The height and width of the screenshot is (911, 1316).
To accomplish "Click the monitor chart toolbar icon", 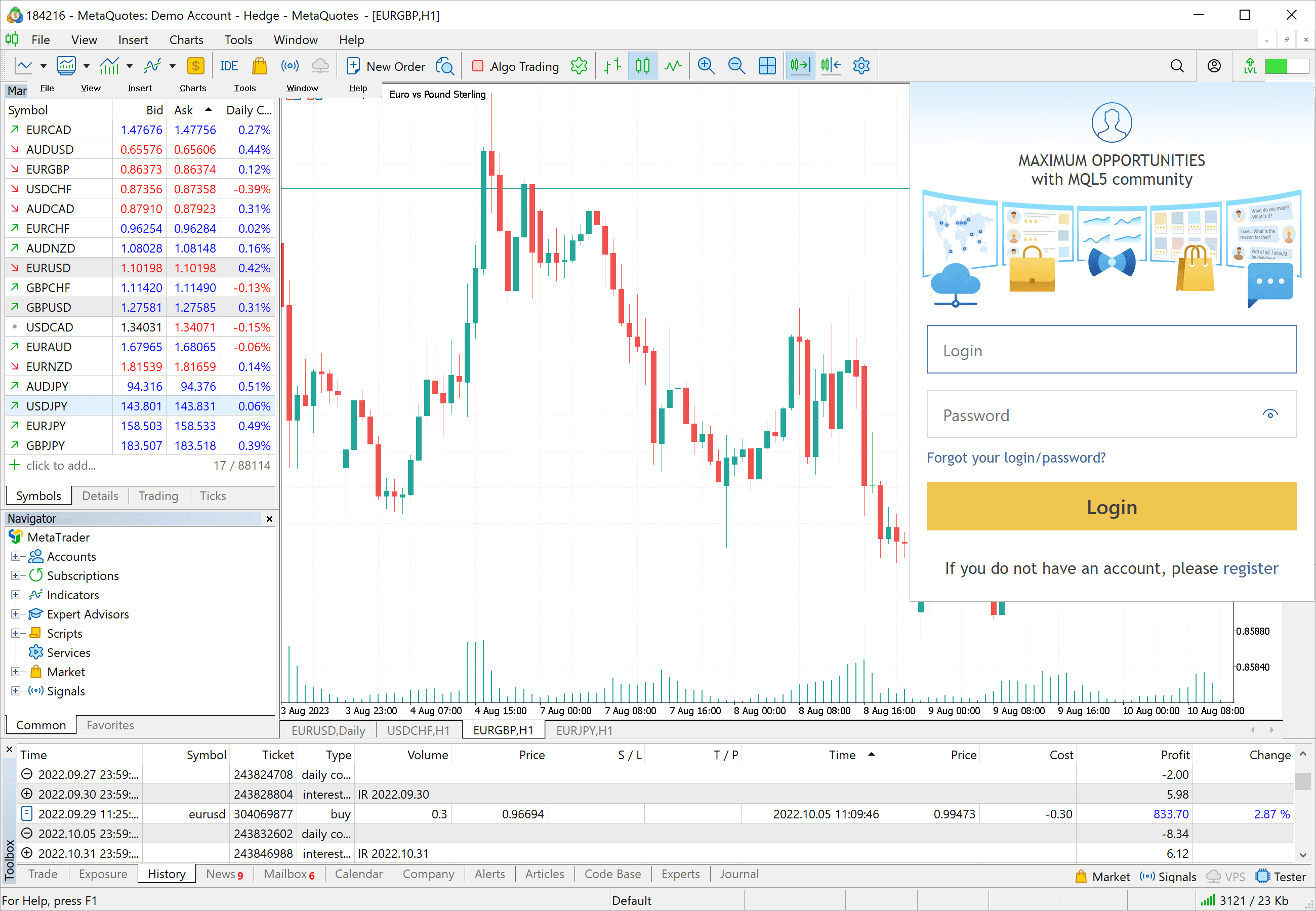I will tap(66, 66).
